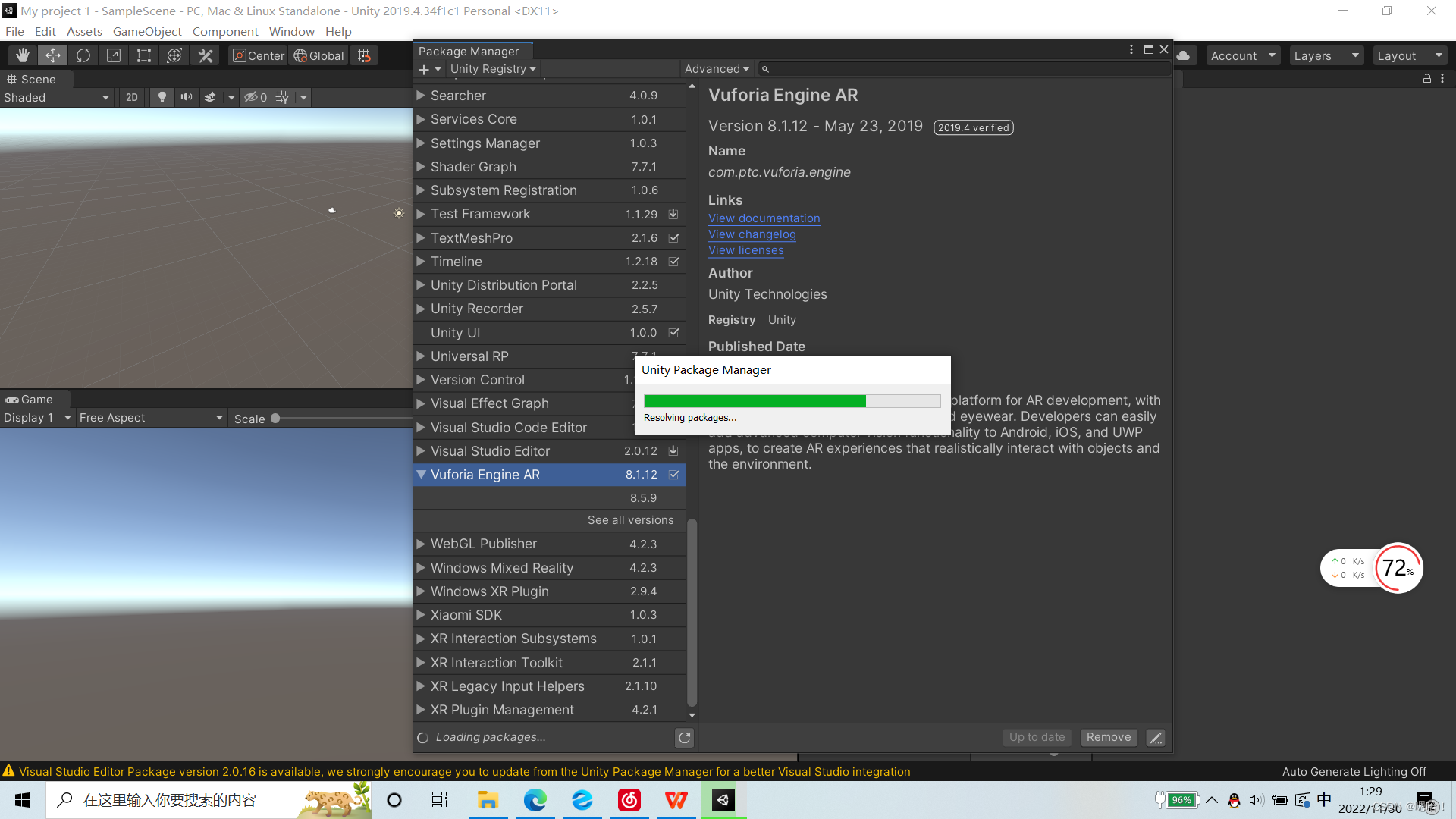Adjust the Game view Scale slider

pos(275,418)
